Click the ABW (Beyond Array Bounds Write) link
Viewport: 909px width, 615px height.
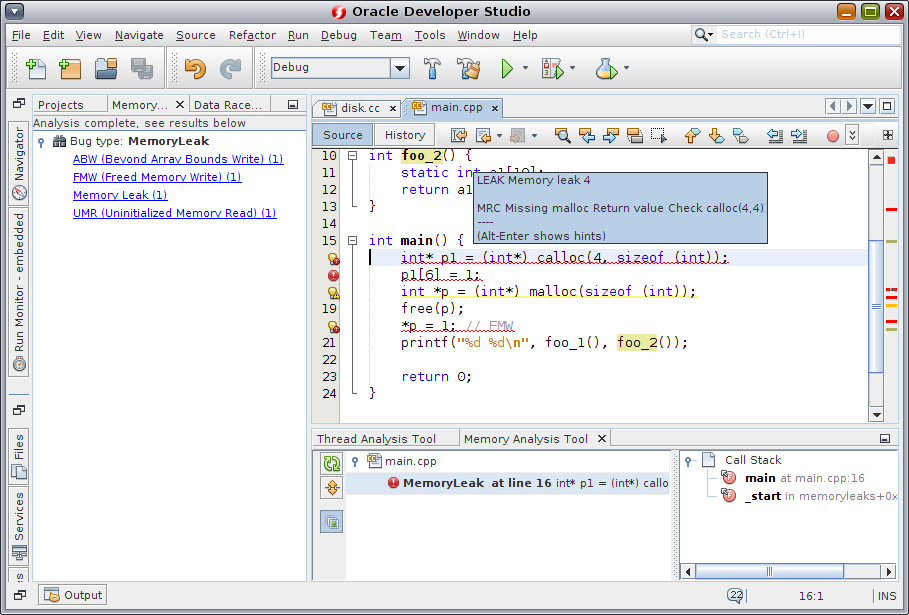(177, 159)
